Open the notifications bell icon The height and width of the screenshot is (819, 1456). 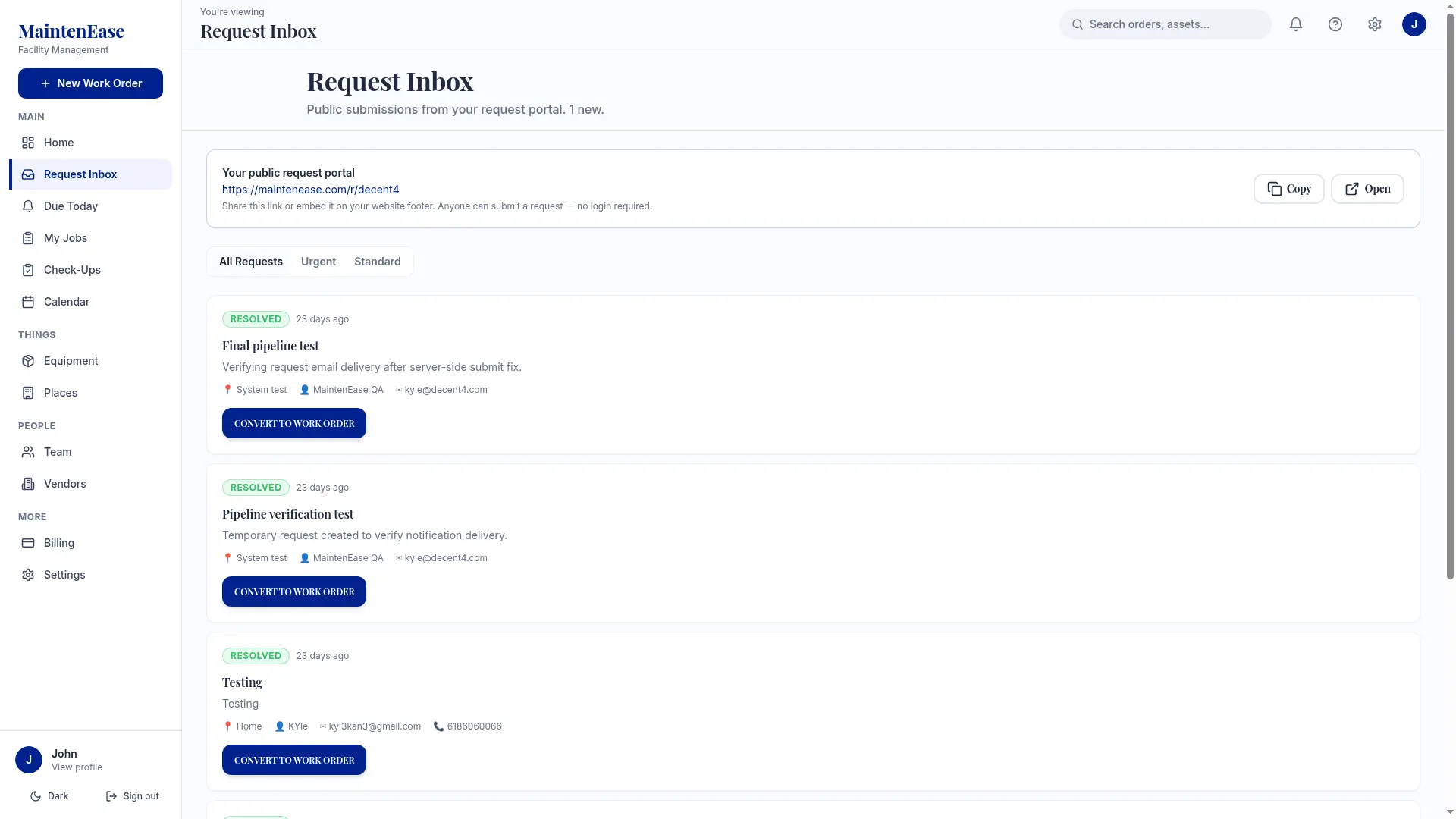click(1296, 24)
